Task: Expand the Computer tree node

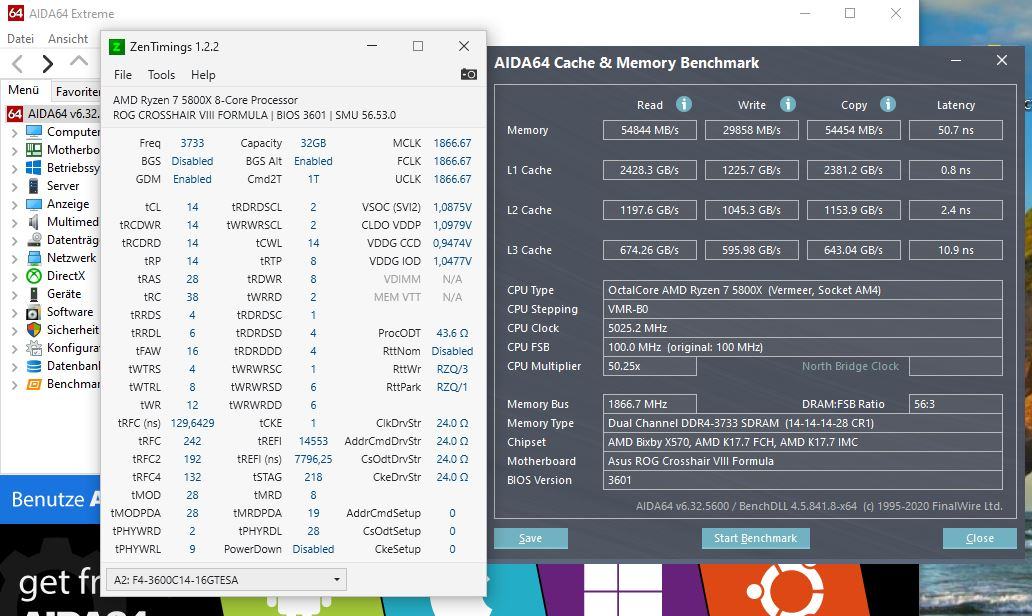Action: [14, 132]
